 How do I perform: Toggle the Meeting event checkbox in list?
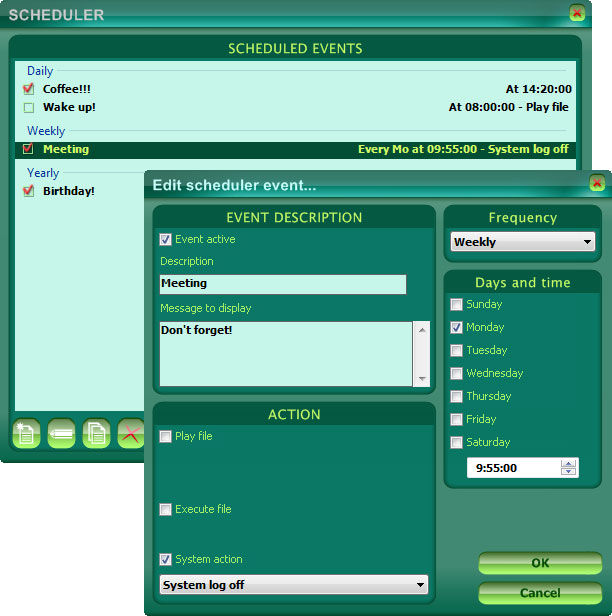(28, 149)
